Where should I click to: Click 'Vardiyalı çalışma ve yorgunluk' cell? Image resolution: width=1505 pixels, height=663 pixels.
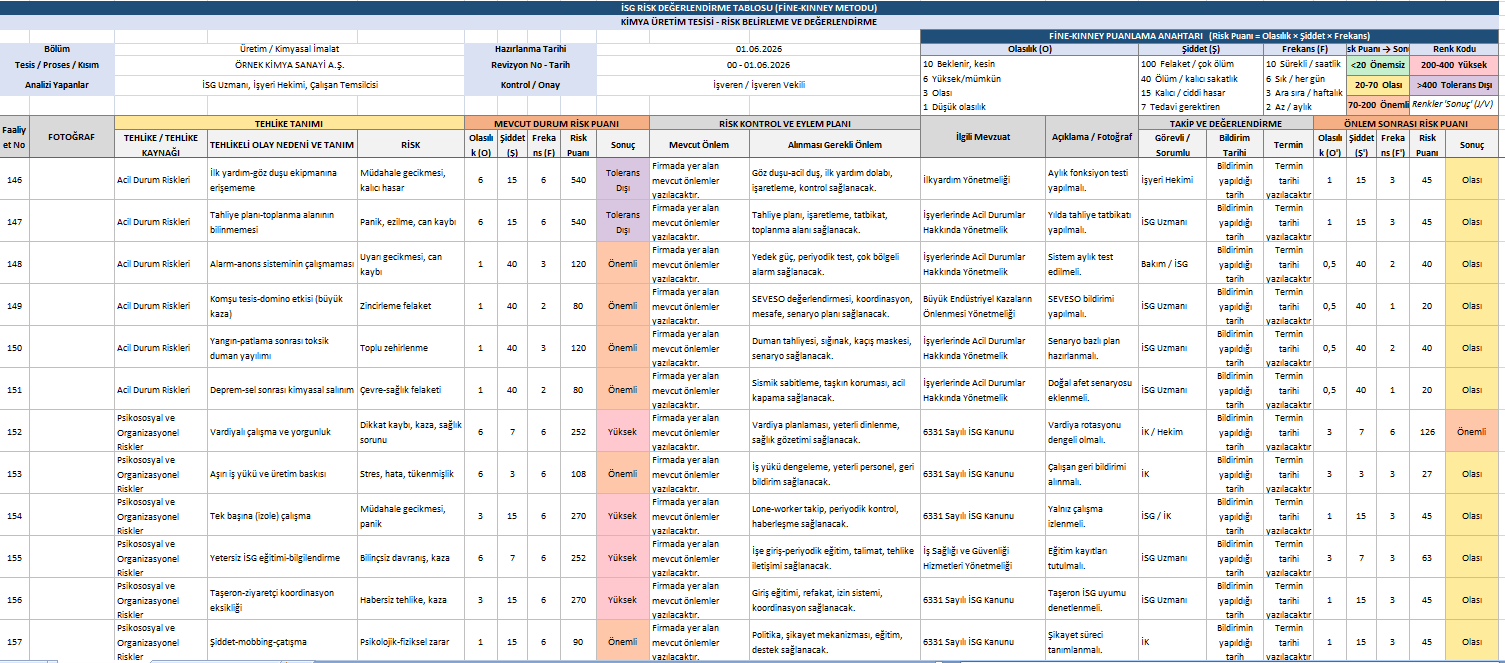click(281, 432)
